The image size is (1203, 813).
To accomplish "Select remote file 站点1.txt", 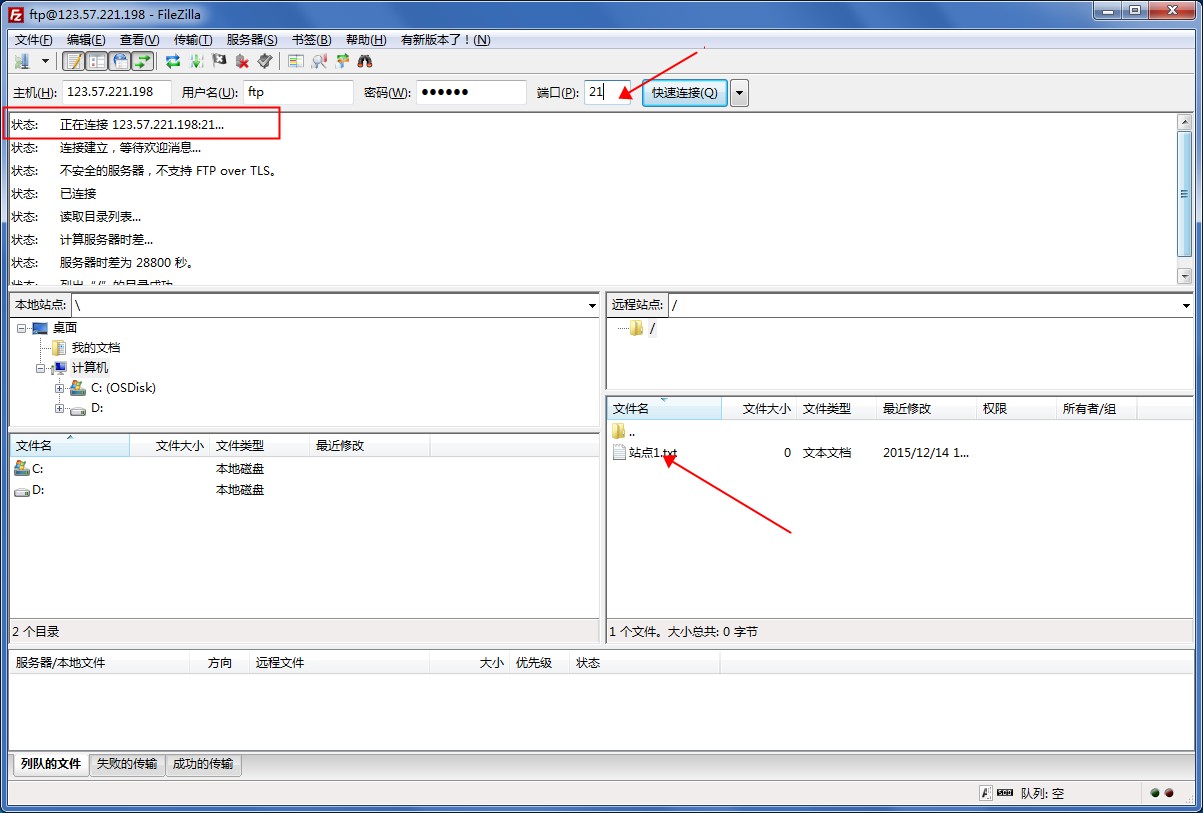I will coord(652,453).
